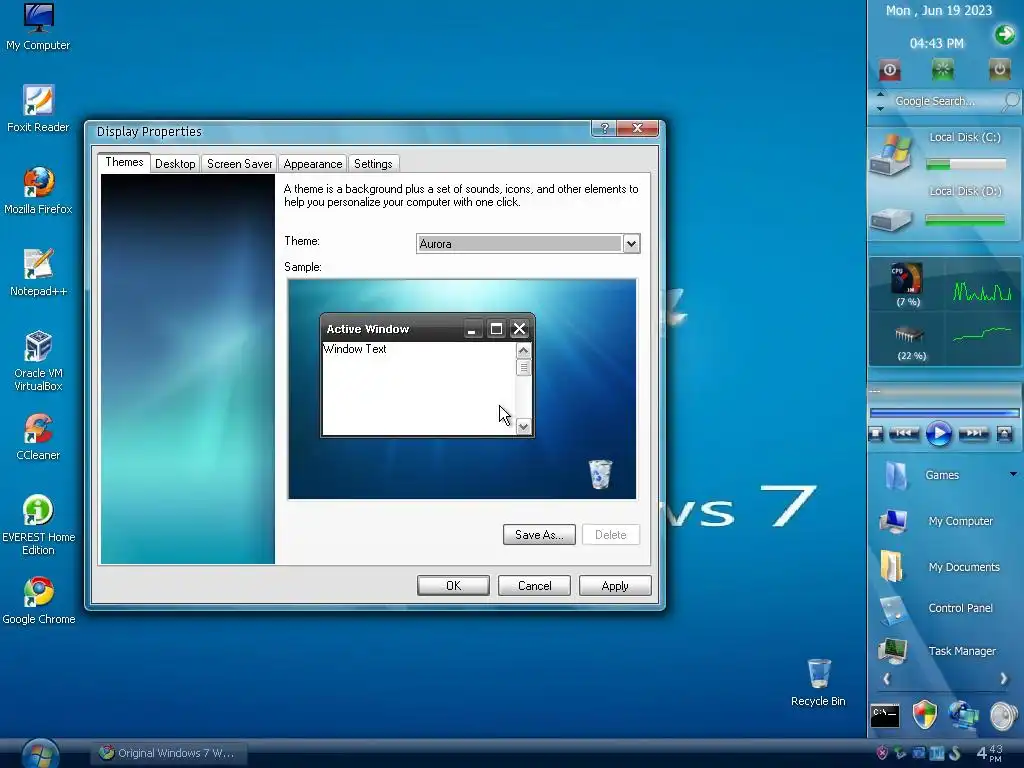Click Local Disk (C:) usage bar

966,165
